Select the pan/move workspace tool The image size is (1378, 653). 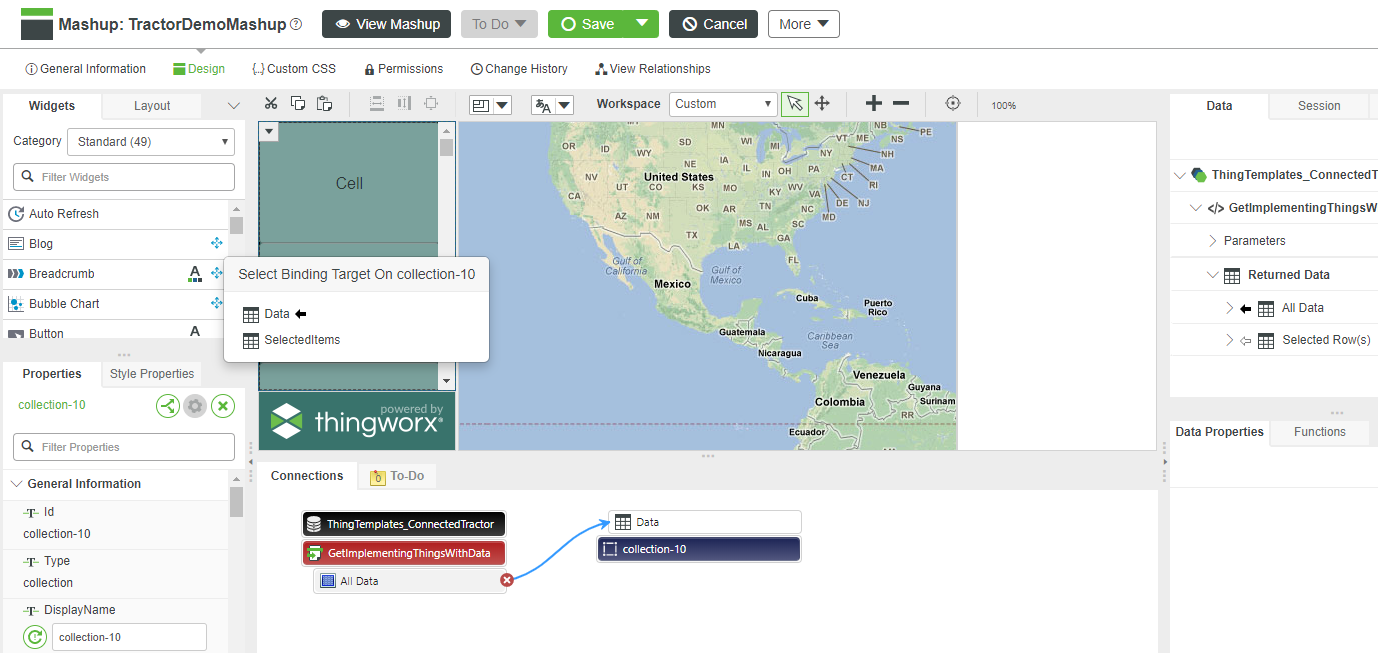(x=822, y=103)
